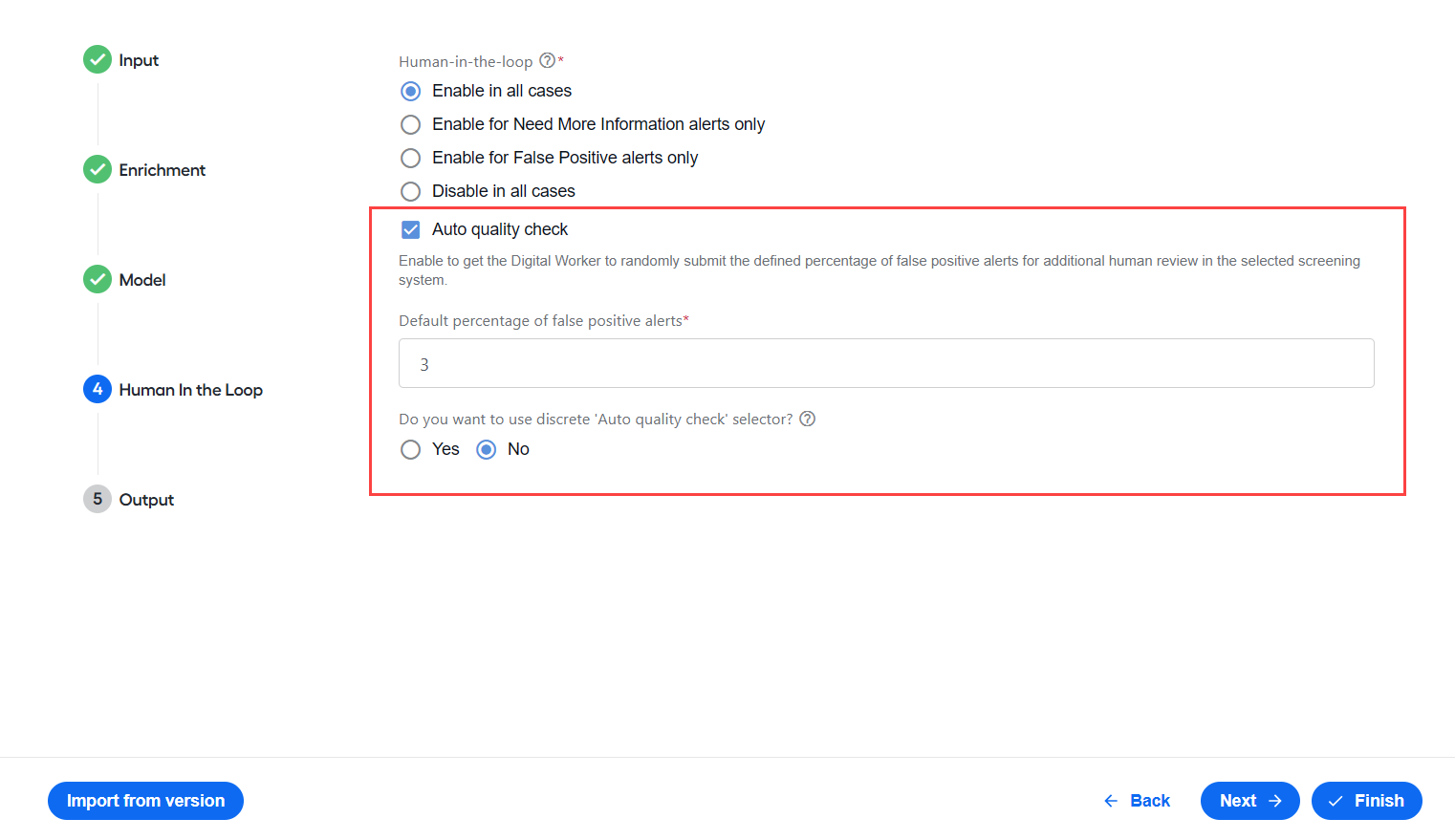Click the green checkmark icon for Model step
The height and width of the screenshot is (840, 1455).
(x=98, y=279)
